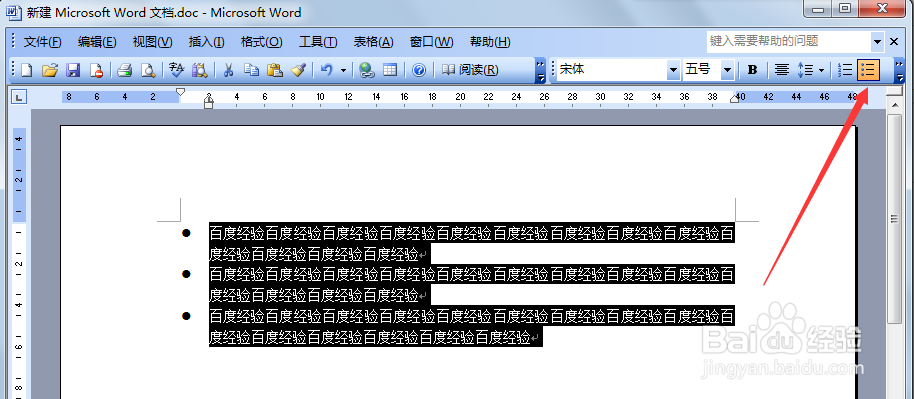Open Microsoft Word Help question mark icon

419,71
